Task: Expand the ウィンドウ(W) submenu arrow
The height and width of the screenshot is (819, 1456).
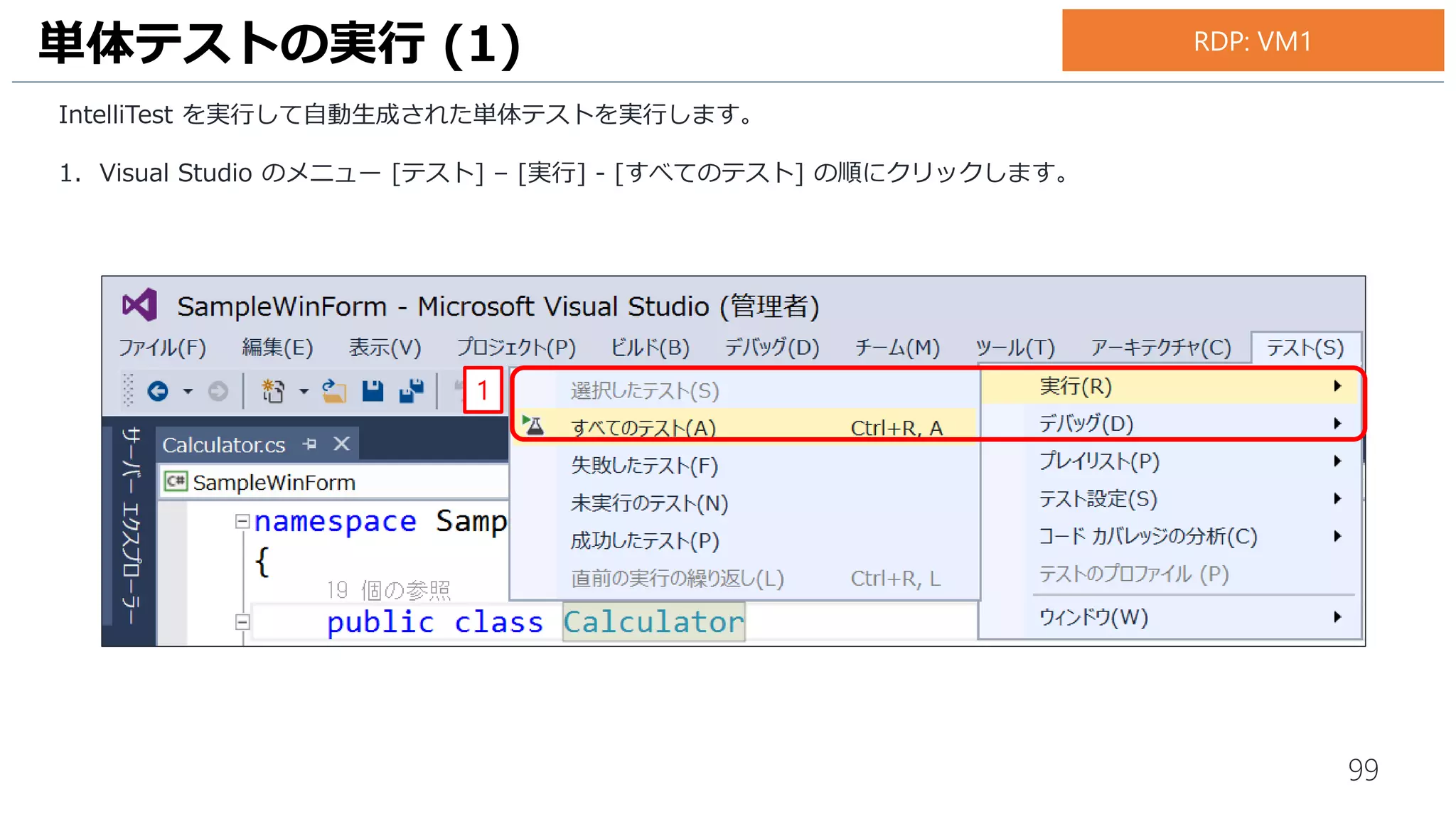Action: pos(1337,617)
